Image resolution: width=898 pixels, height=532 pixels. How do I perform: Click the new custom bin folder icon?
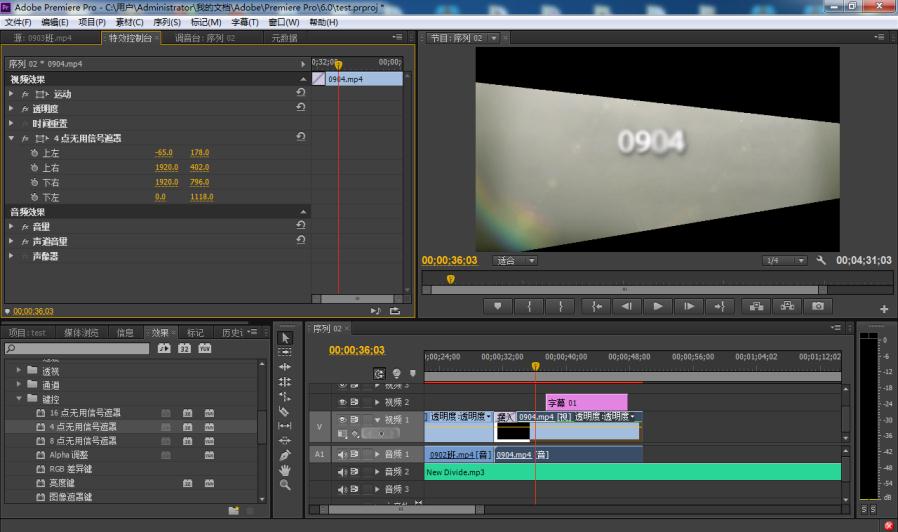(233, 510)
